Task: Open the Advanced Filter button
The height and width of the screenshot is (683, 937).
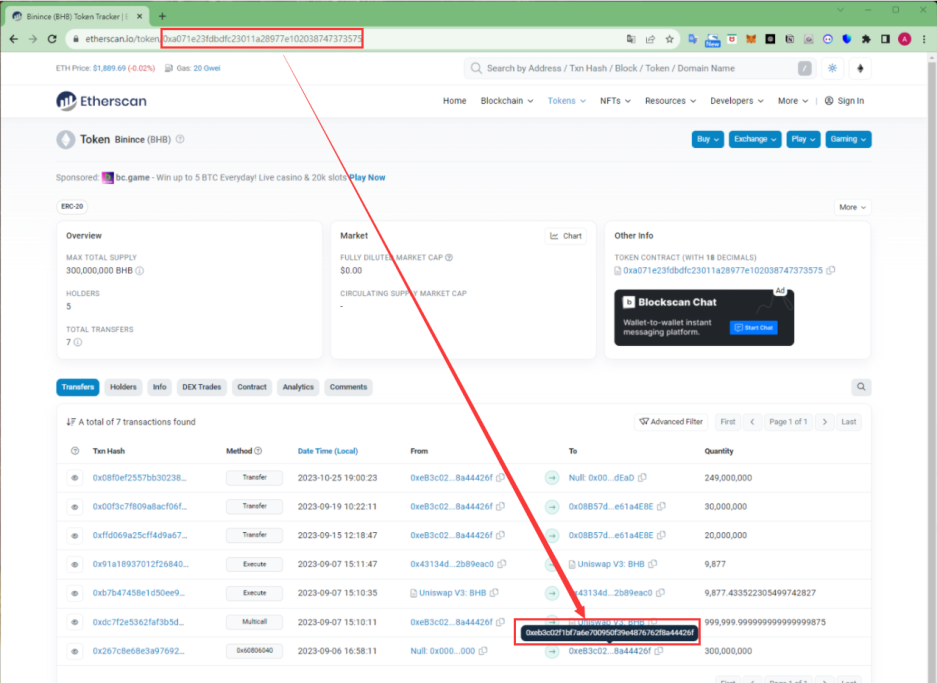Action: [x=670, y=422]
